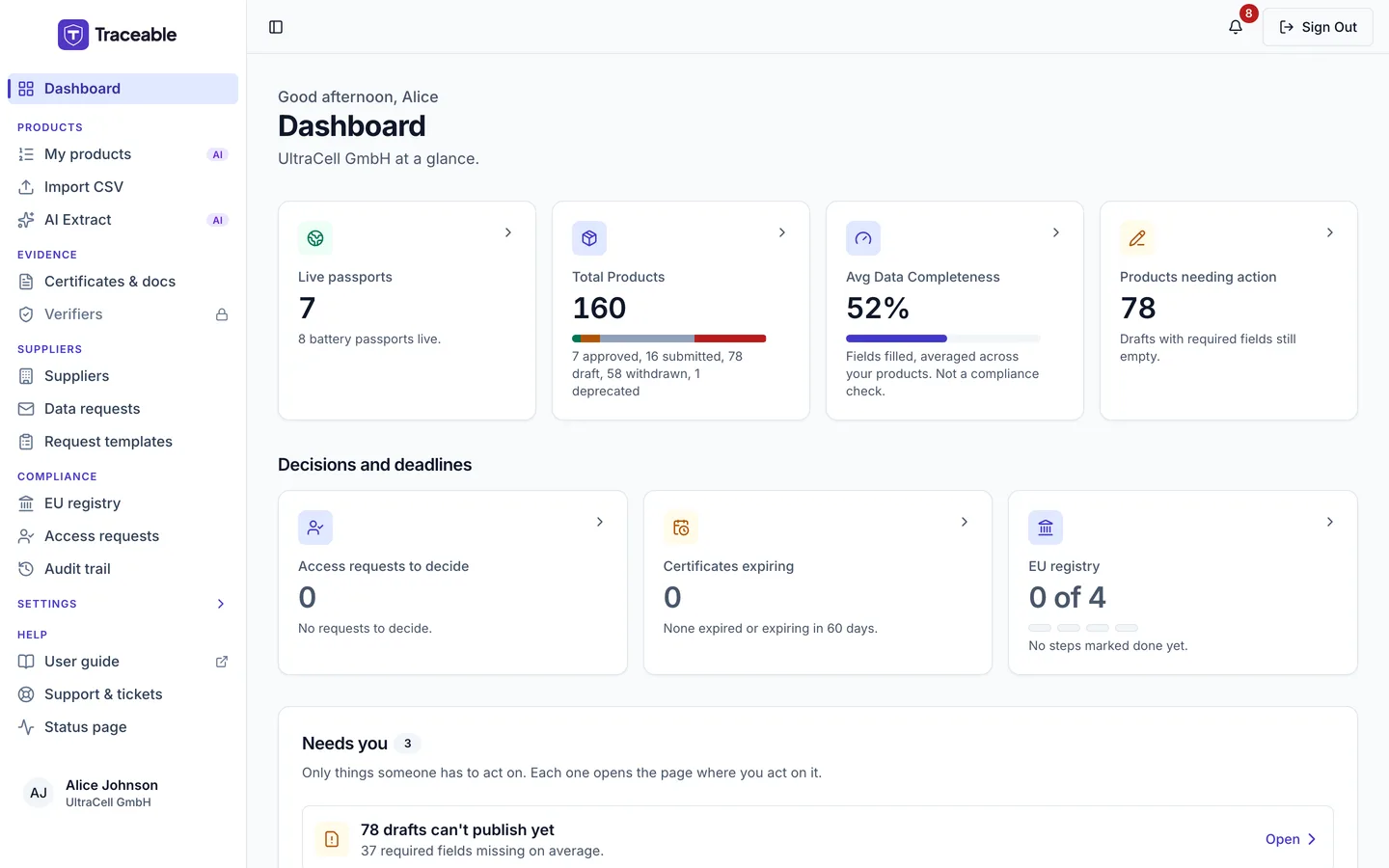Click the Sign Out button
Viewport: 1389px width, 868px height.
pyautogui.click(x=1318, y=27)
